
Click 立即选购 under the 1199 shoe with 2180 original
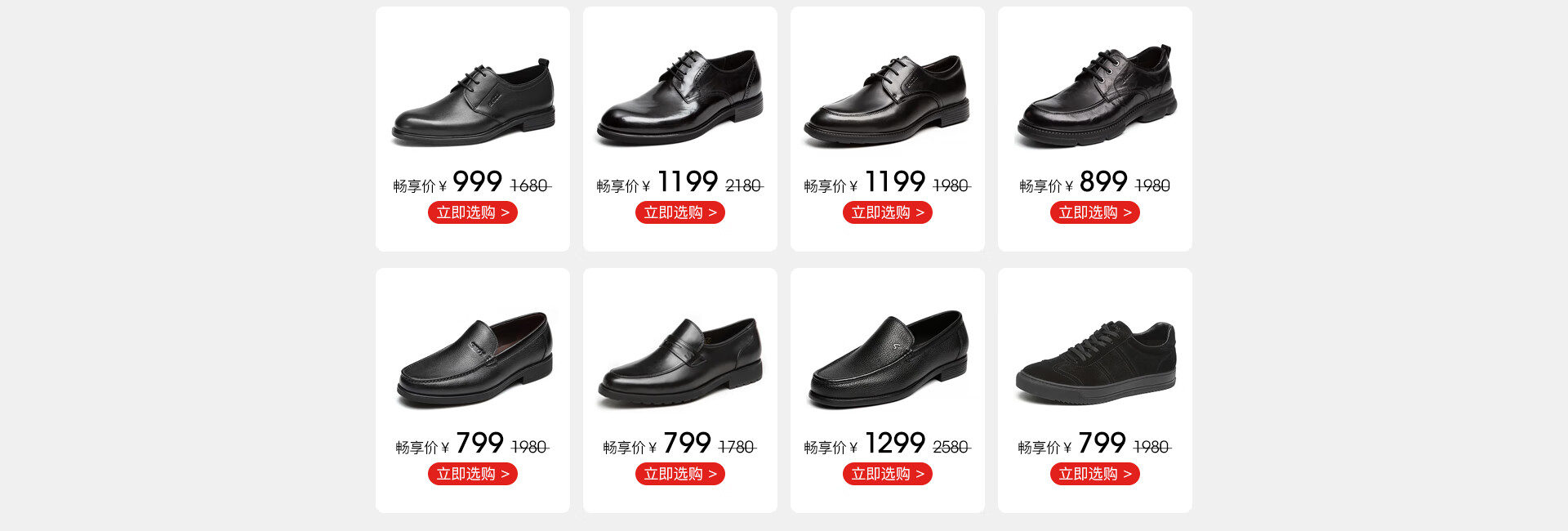pos(680,212)
